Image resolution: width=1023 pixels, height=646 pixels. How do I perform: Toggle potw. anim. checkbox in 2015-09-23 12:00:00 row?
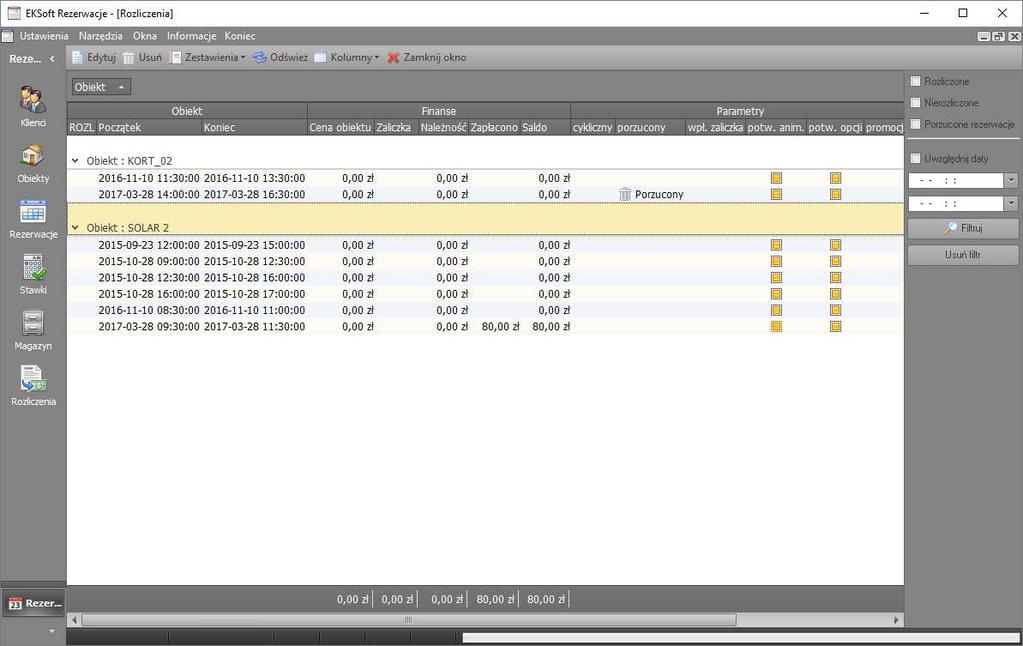776,245
